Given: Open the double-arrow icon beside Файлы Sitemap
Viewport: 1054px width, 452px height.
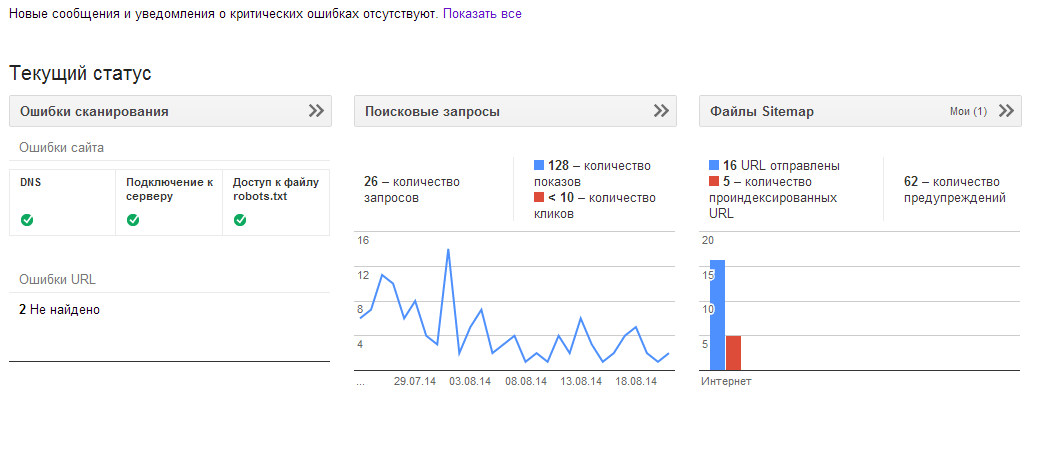Looking at the screenshot, I should 1006,111.
